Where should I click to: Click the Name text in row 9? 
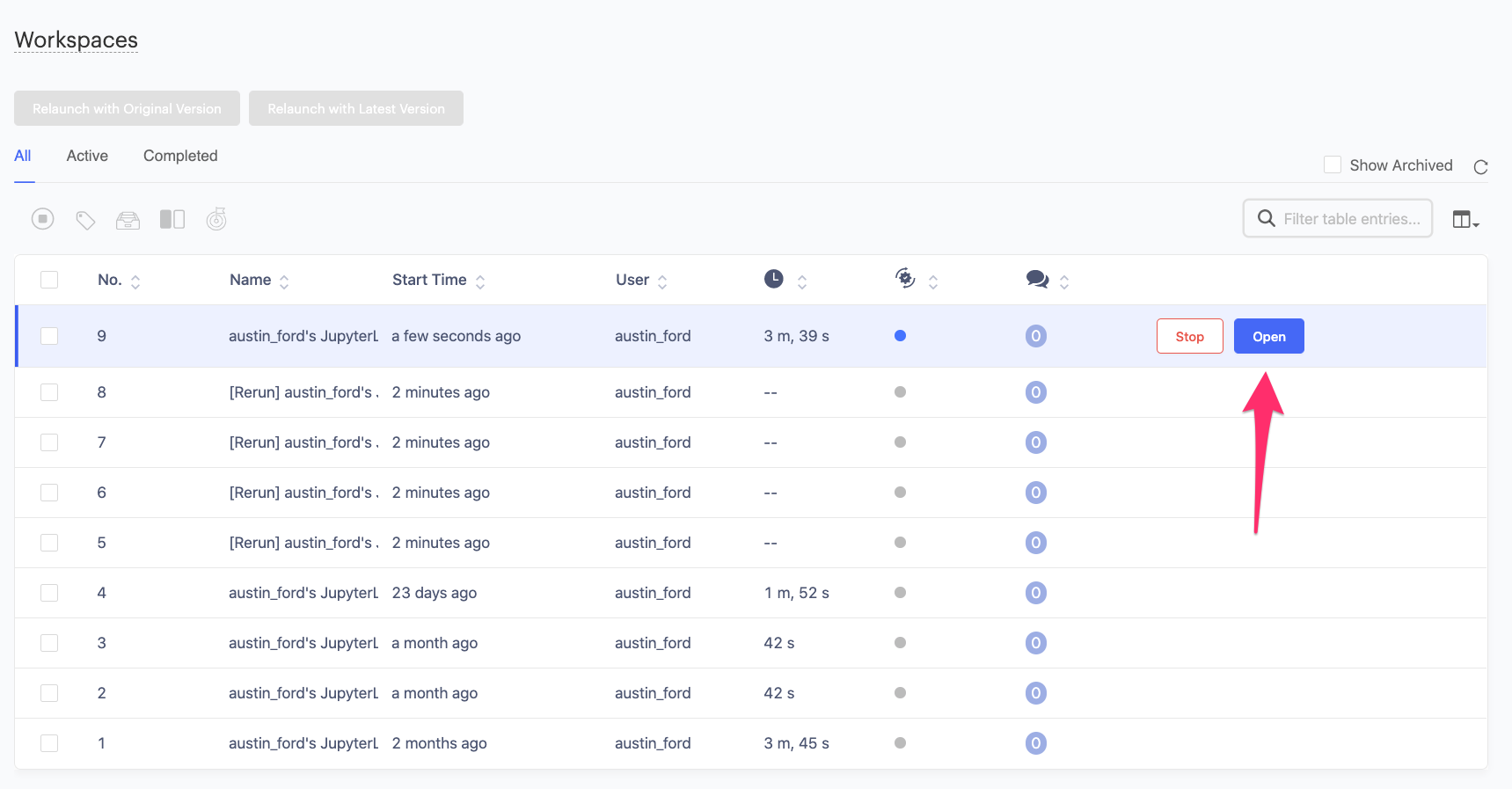303,336
